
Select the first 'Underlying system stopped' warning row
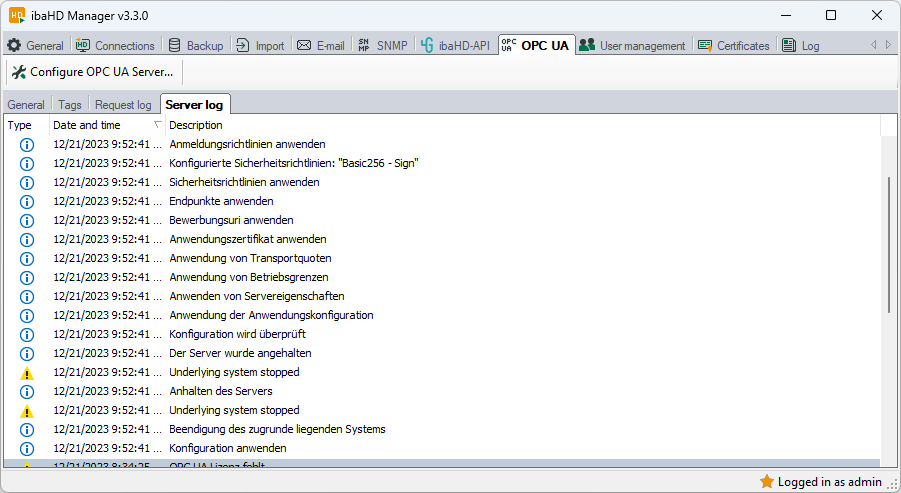click(x=234, y=372)
